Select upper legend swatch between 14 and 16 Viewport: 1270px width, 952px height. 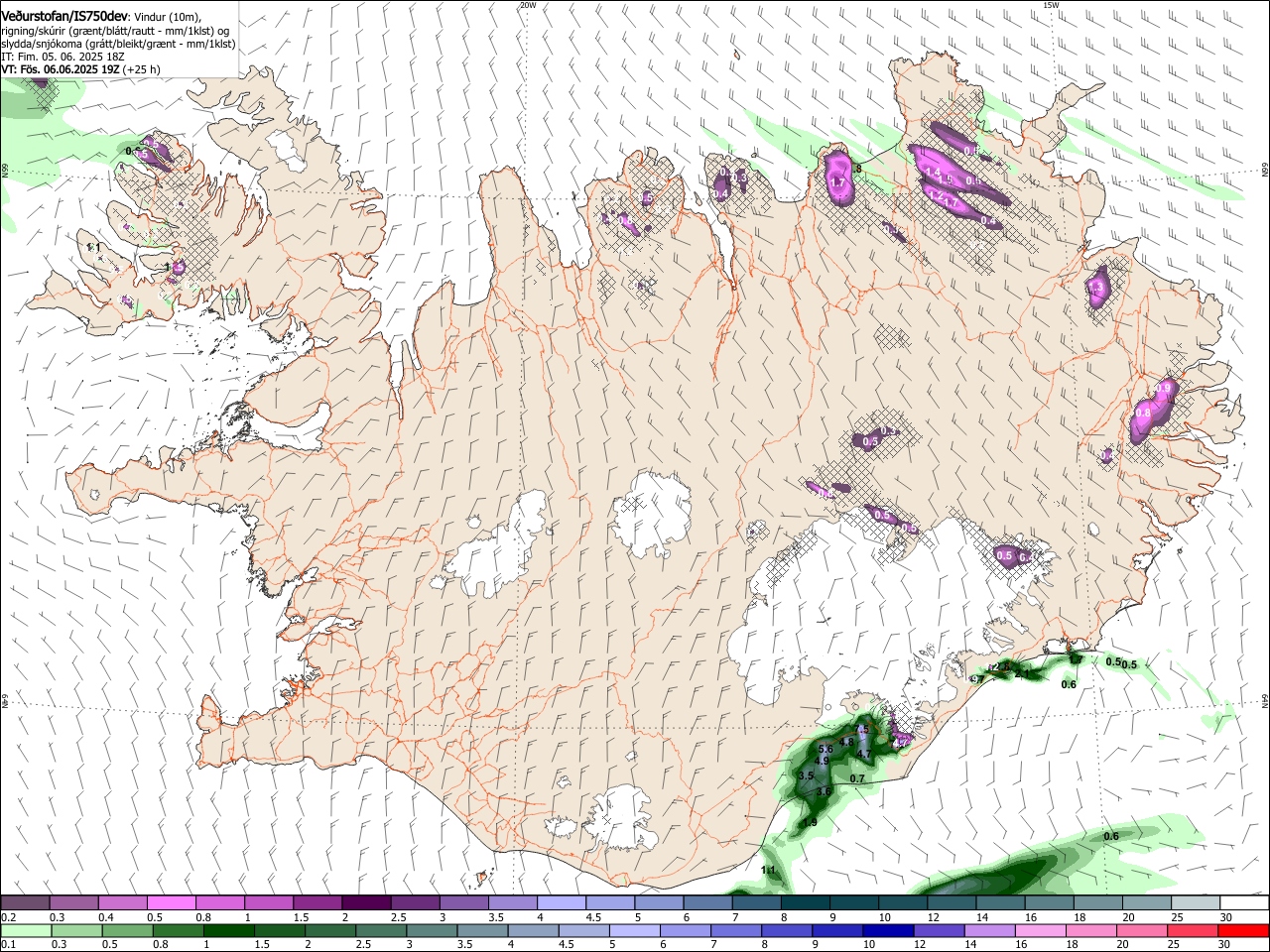click(1000, 903)
